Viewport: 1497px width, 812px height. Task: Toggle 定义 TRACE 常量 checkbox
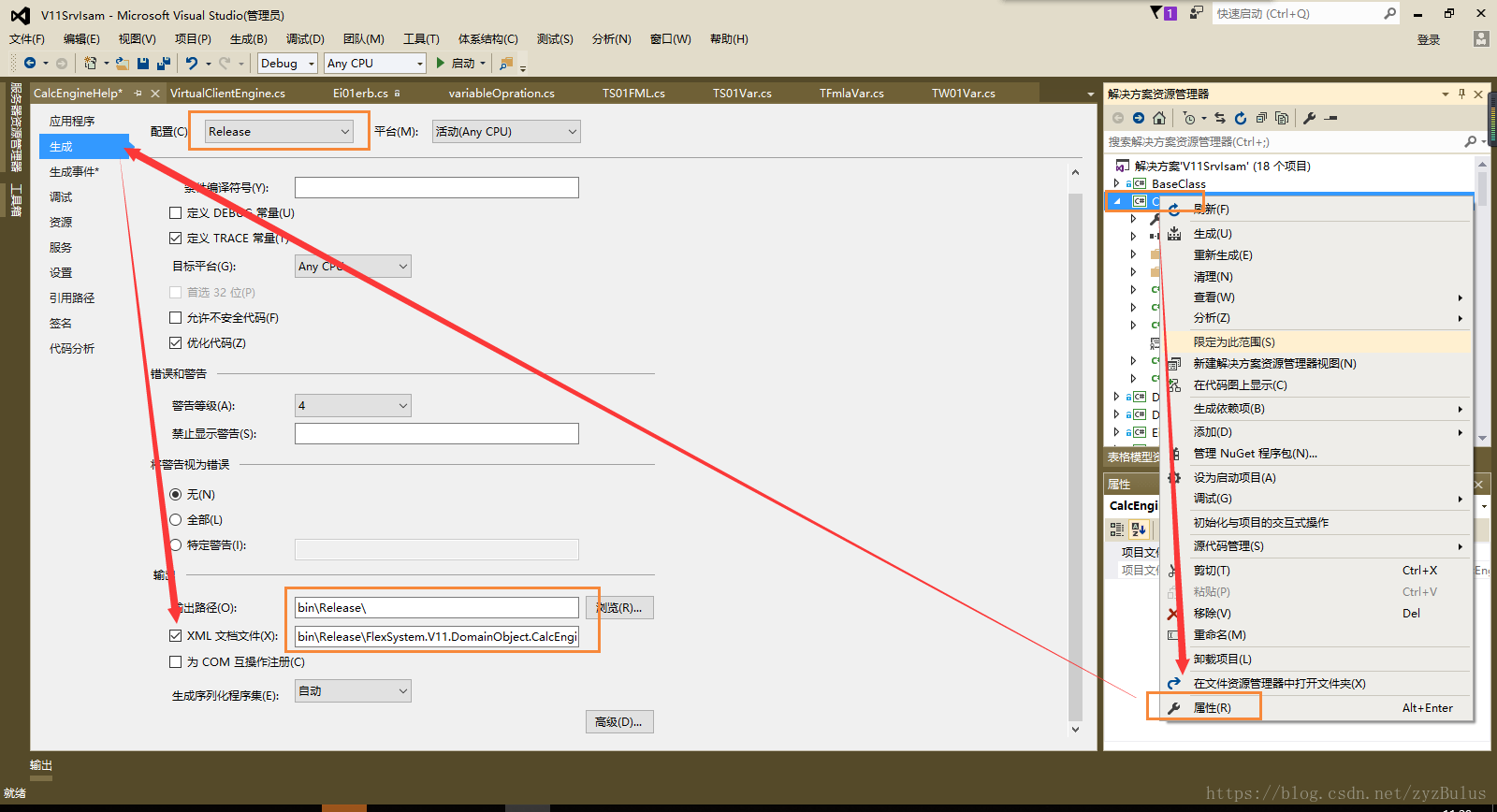click(175, 239)
